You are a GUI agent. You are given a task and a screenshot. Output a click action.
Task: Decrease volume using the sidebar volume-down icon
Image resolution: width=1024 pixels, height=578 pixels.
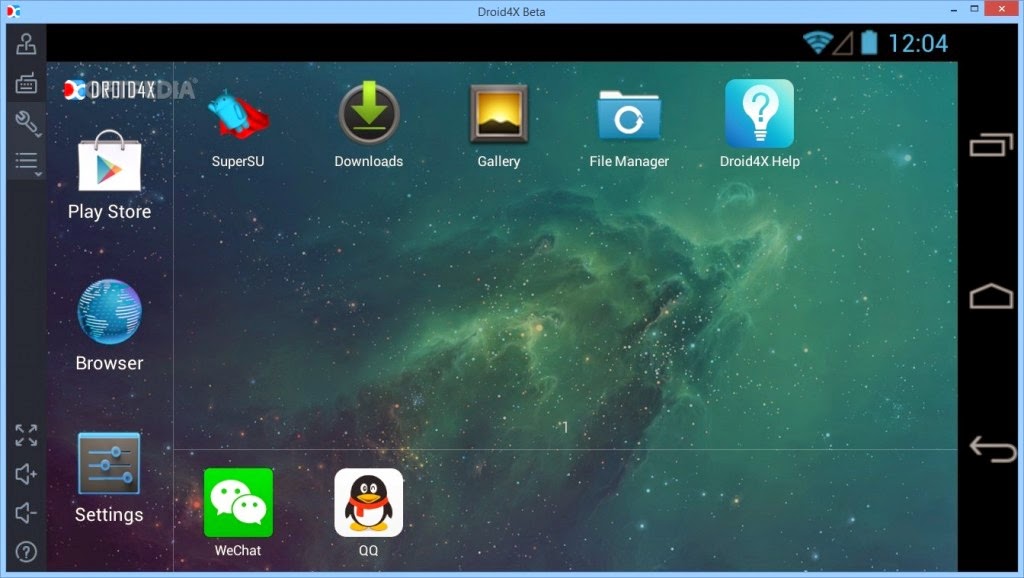(24, 512)
